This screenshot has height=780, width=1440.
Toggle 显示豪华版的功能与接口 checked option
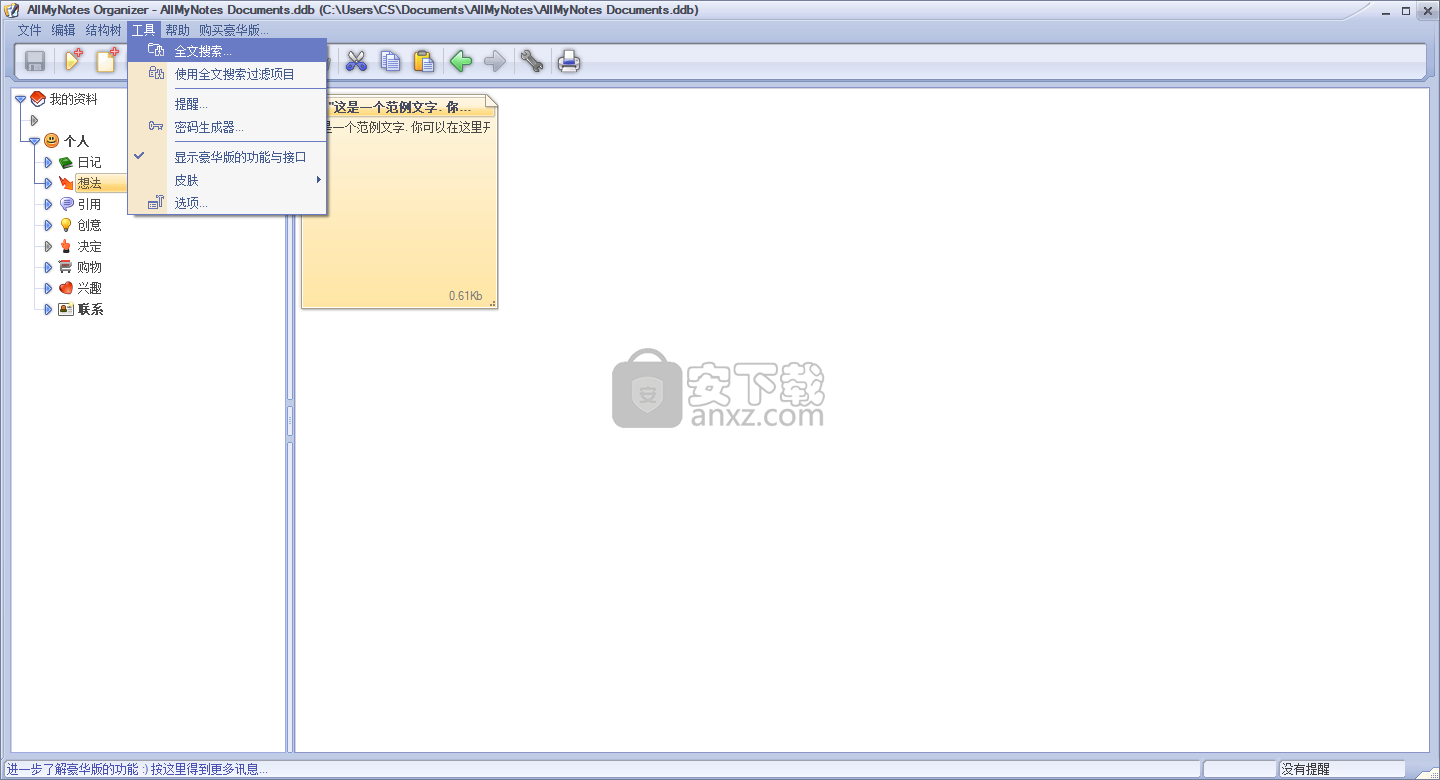pyautogui.click(x=228, y=157)
